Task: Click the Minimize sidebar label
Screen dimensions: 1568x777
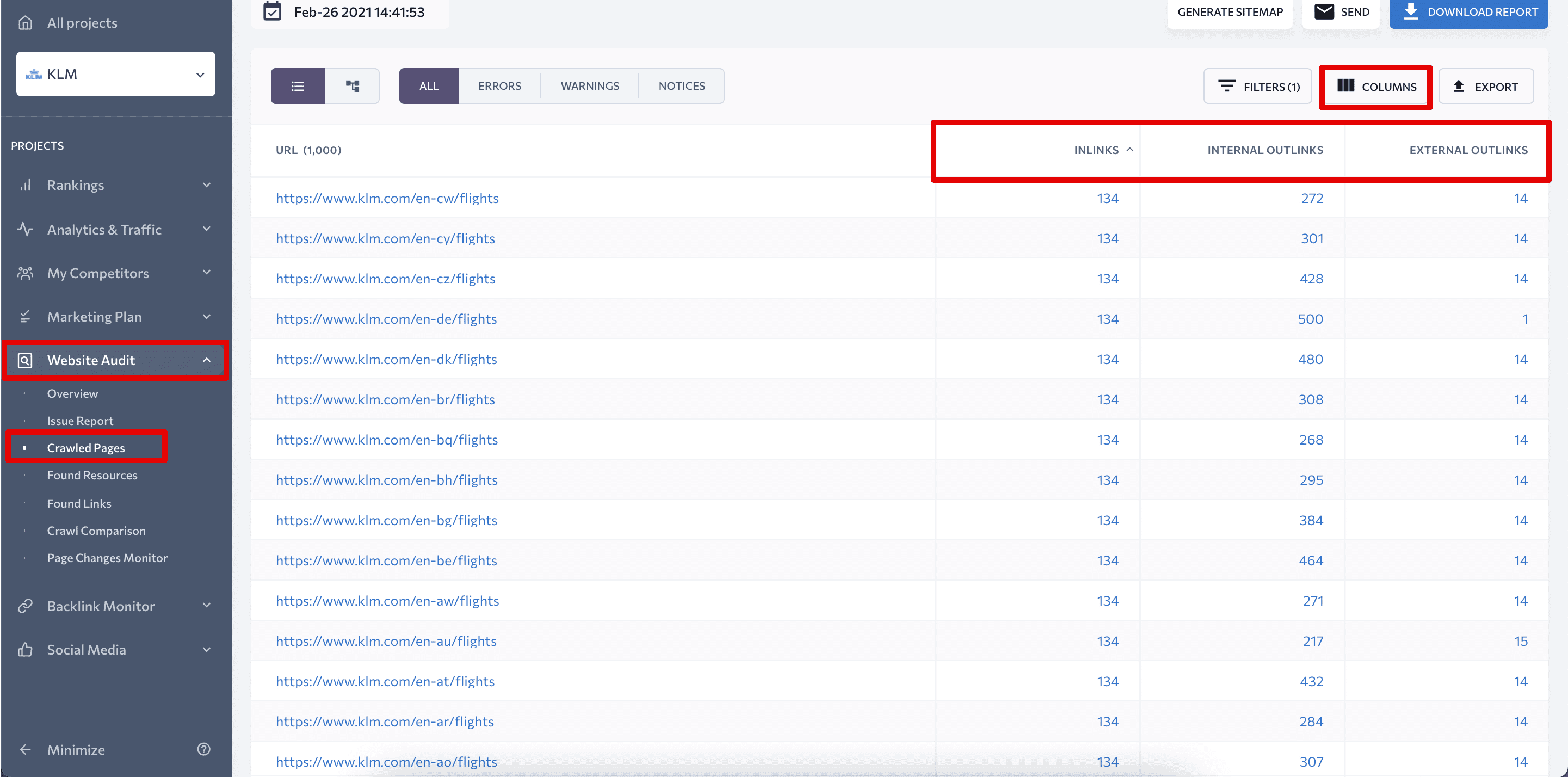Action: point(76,750)
